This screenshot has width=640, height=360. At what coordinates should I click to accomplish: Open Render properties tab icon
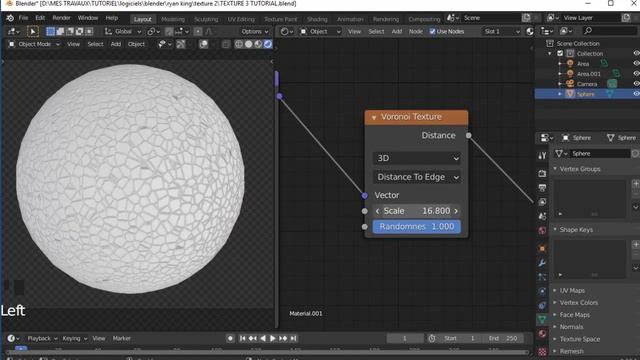[x=542, y=173]
